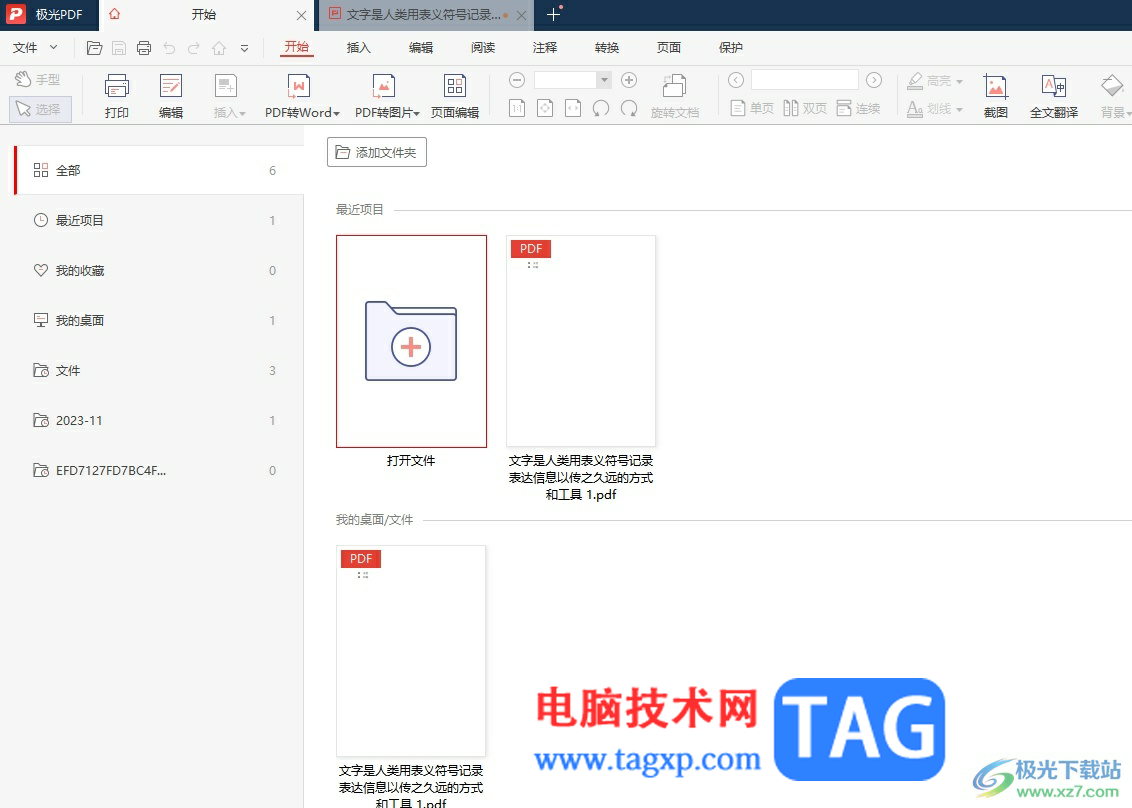Click the actual size 1:1 icon
Viewport: 1132px width, 808px height.
pyautogui.click(x=517, y=108)
